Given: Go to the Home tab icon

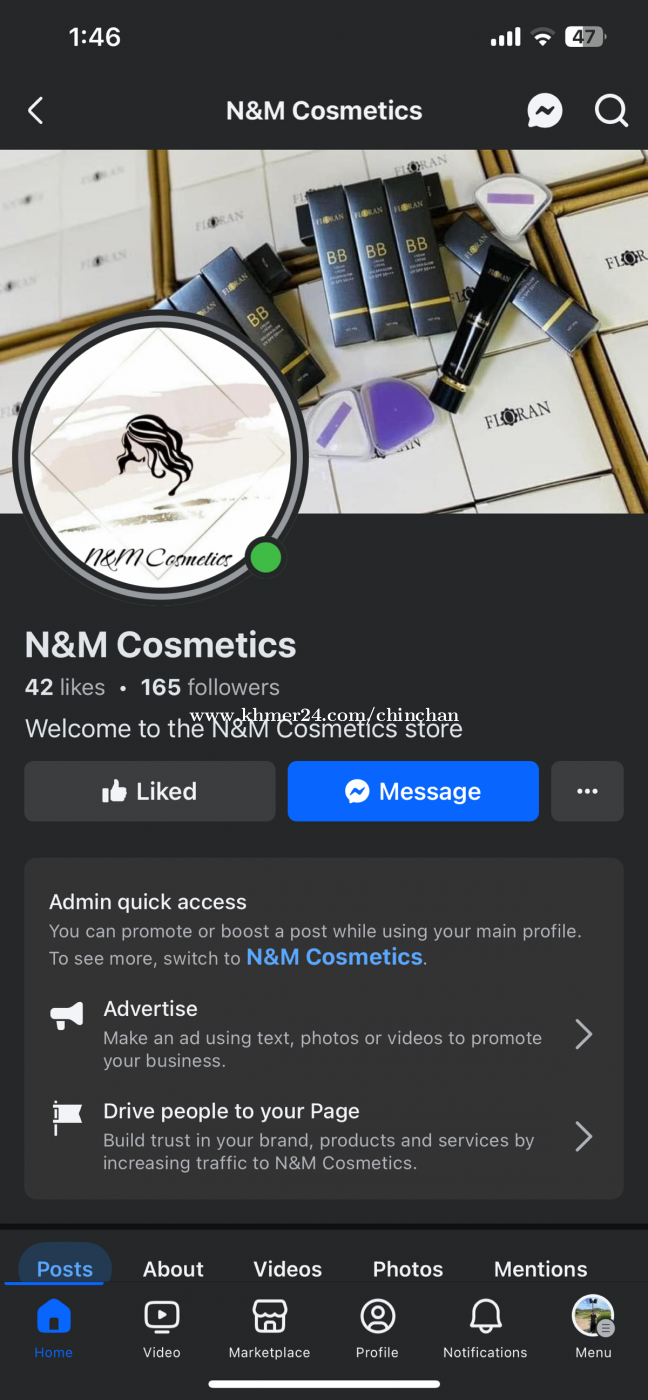Looking at the screenshot, I should point(54,1317).
